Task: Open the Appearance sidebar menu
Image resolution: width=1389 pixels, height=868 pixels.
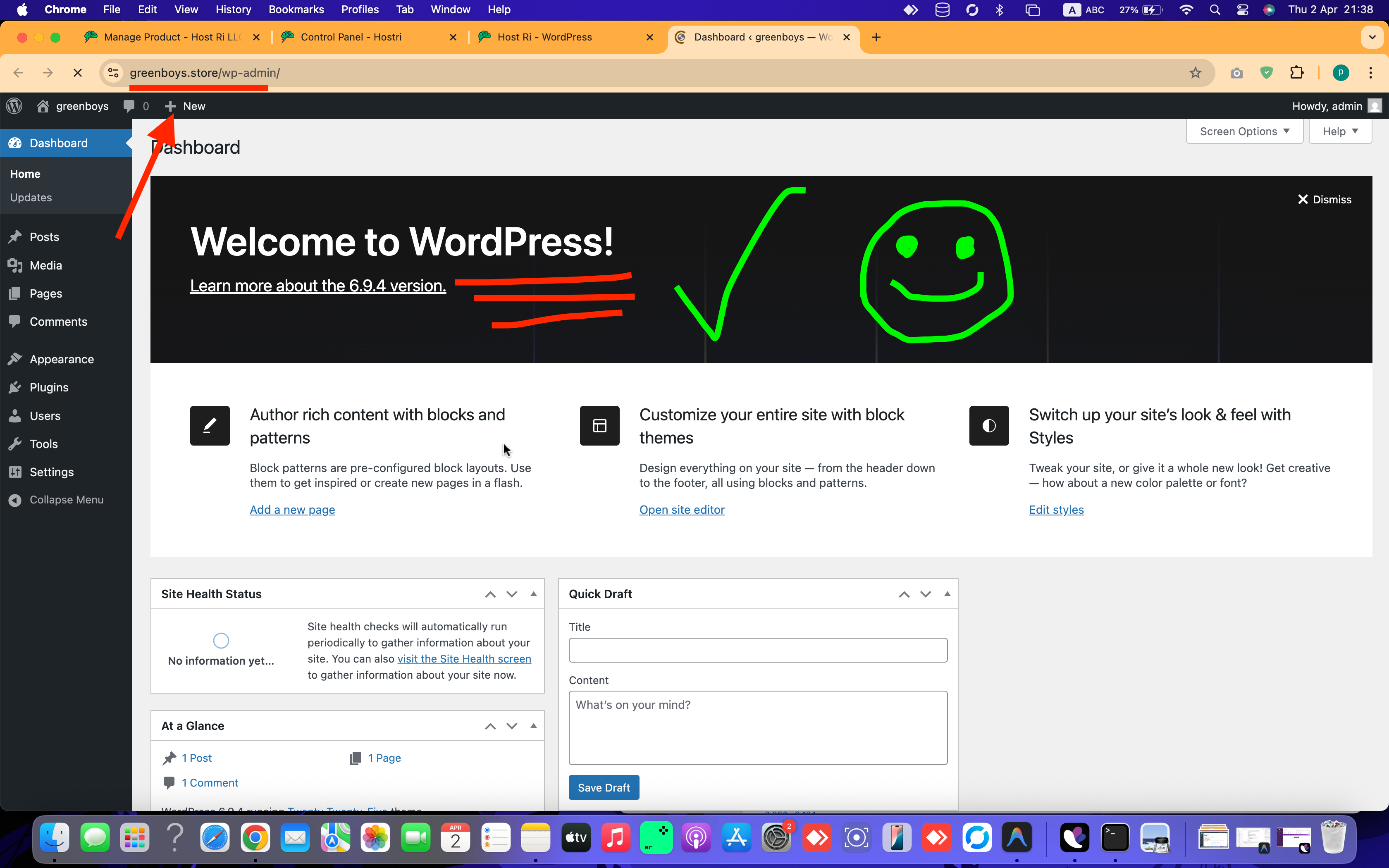Action: [x=62, y=359]
